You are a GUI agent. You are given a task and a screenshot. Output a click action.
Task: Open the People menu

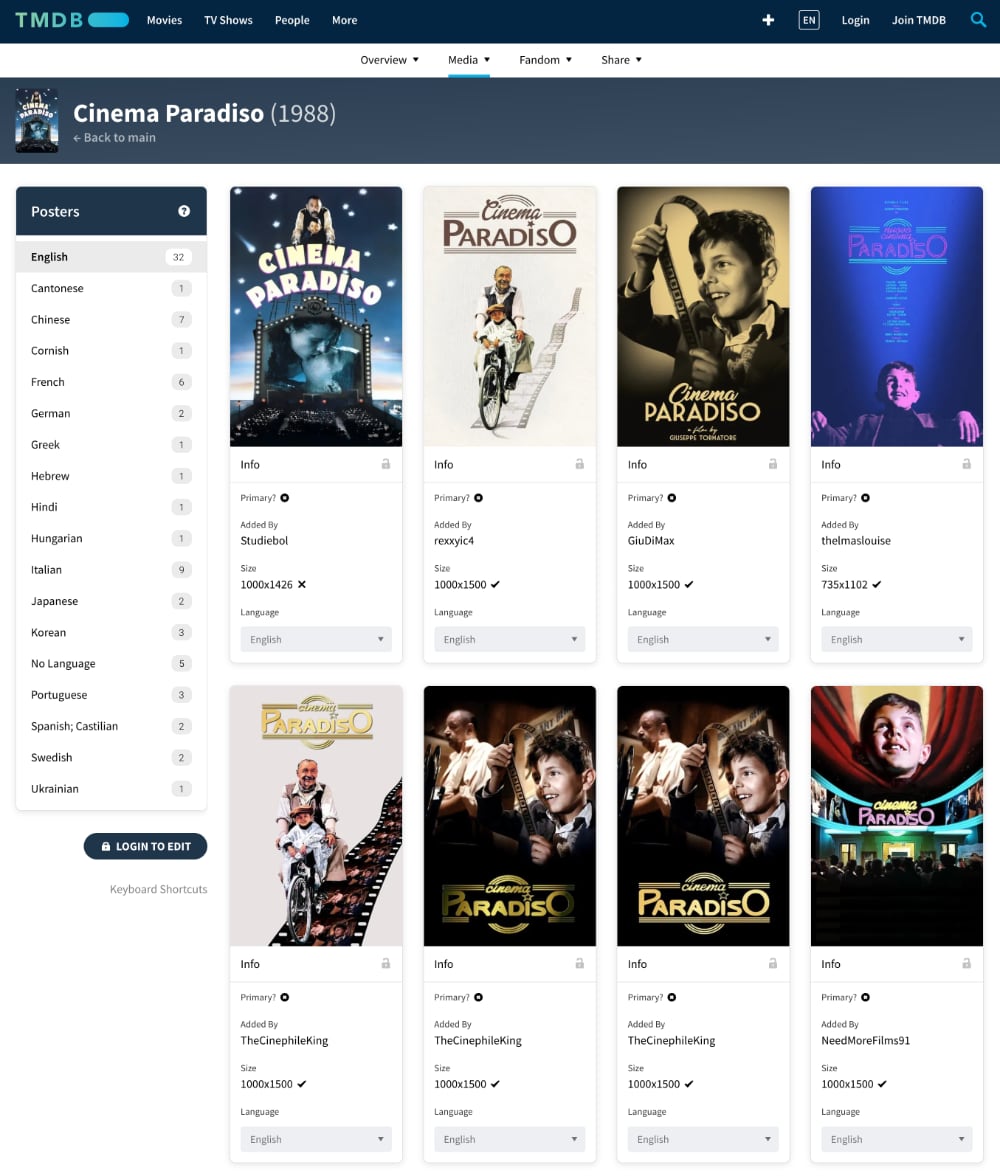292,20
